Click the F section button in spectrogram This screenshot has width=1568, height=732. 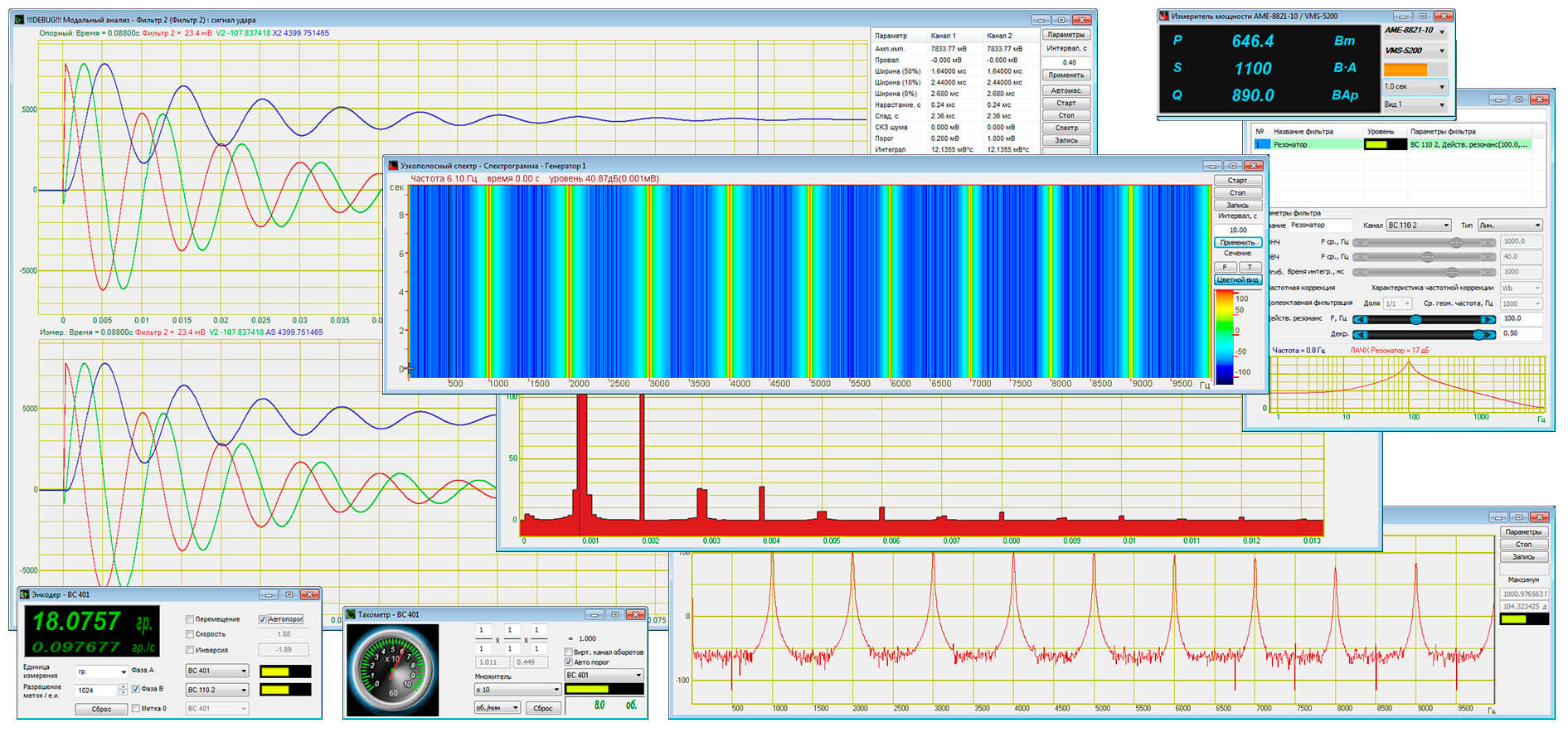point(1226,267)
